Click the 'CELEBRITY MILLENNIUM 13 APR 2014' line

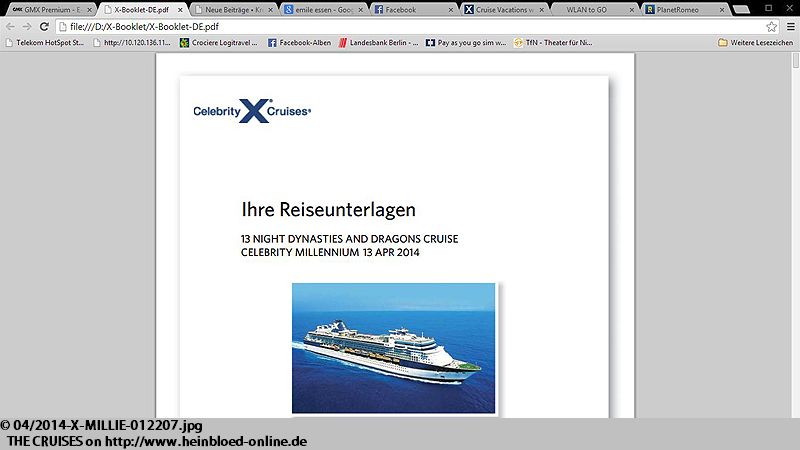(330, 252)
